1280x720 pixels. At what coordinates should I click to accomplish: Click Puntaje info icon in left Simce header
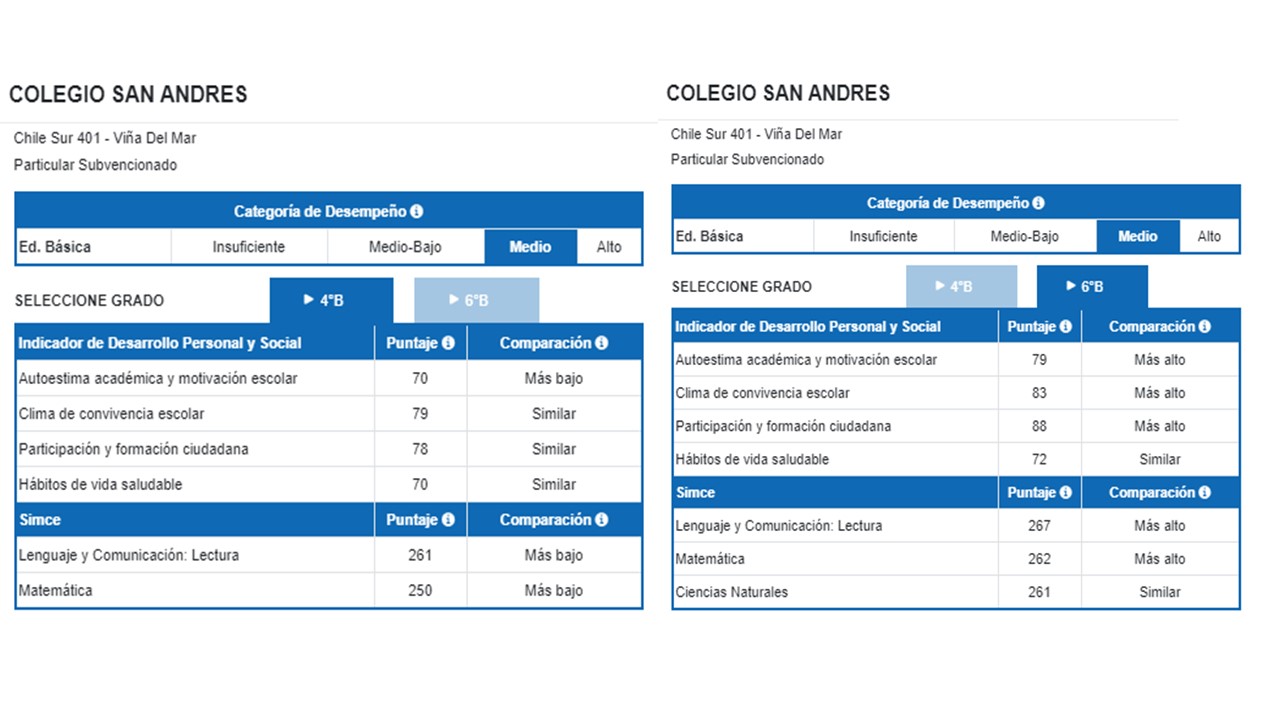(448, 520)
